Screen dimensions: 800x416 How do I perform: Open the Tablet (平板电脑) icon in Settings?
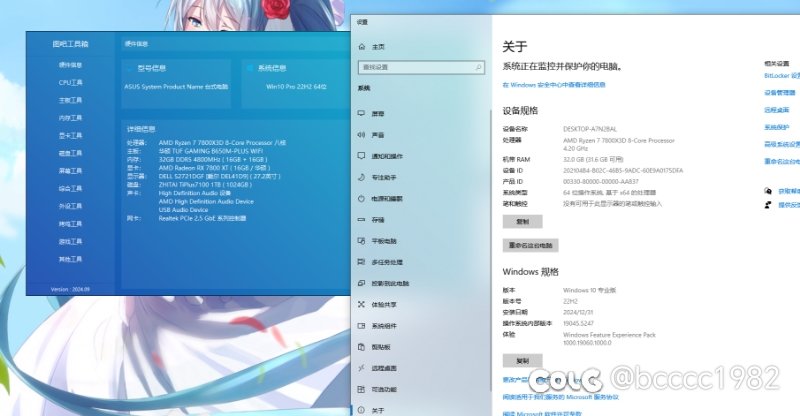[361, 240]
